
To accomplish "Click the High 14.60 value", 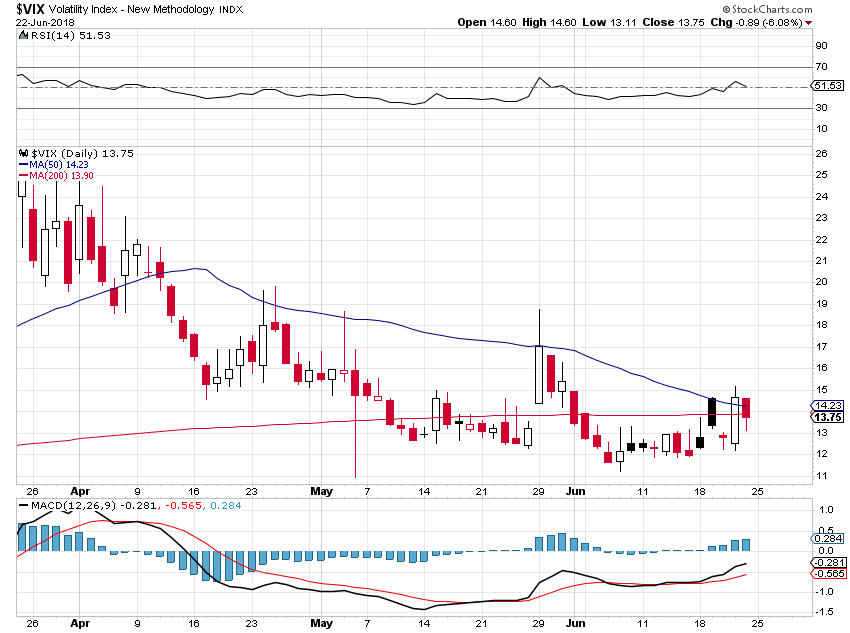I will pyautogui.click(x=549, y=22).
